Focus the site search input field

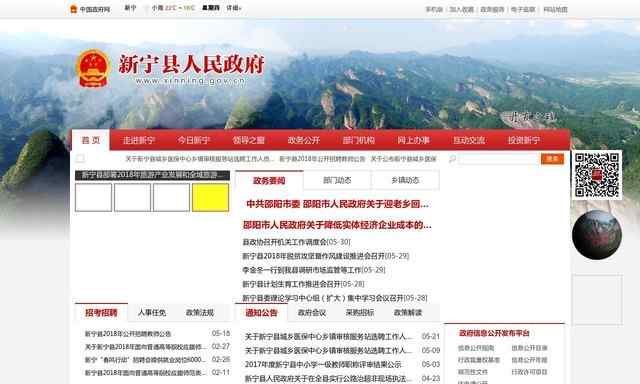coord(498,159)
